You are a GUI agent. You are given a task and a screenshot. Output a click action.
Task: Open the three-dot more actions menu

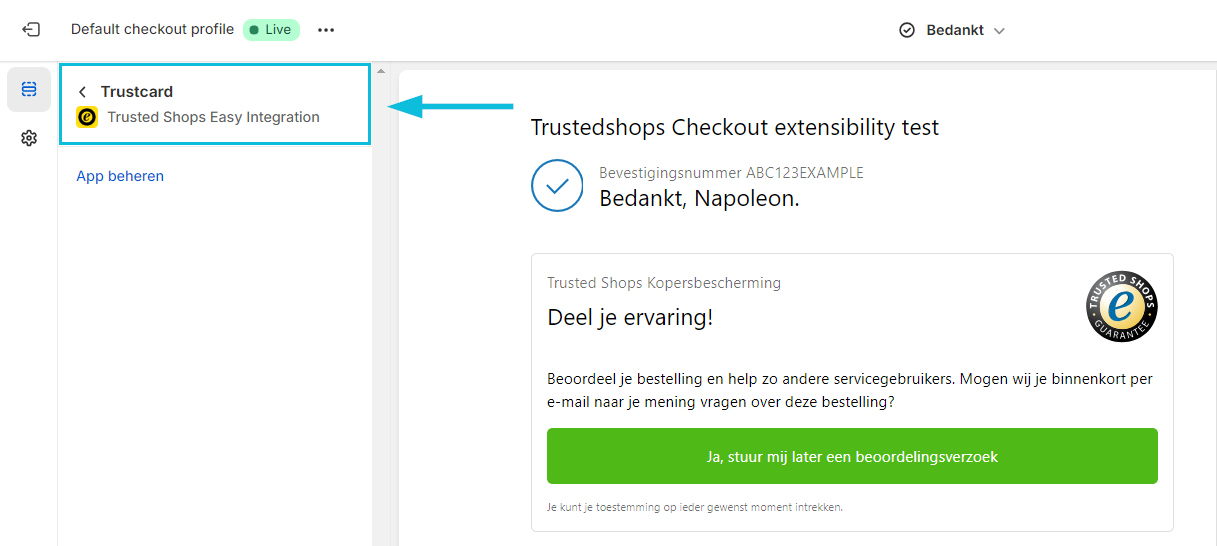tap(326, 30)
